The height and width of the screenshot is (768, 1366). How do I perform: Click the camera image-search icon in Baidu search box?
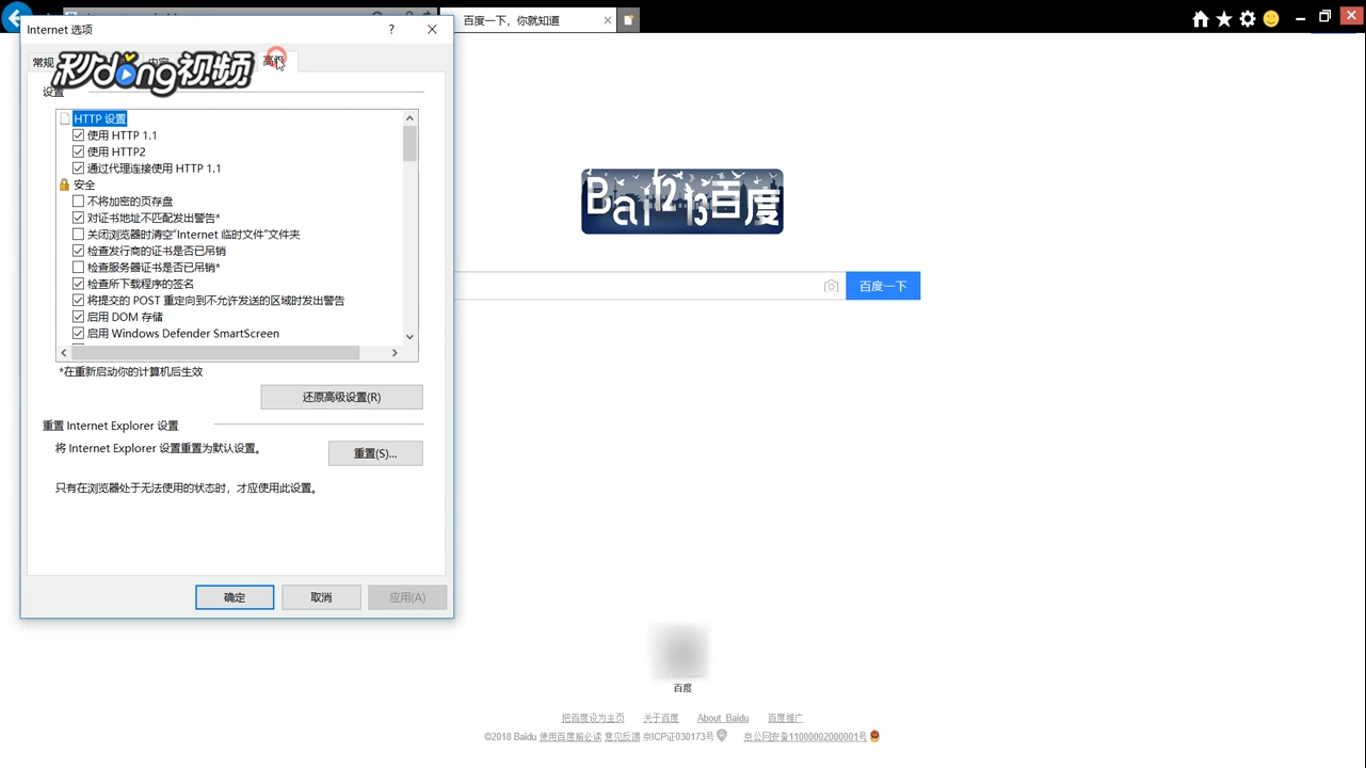click(831, 286)
